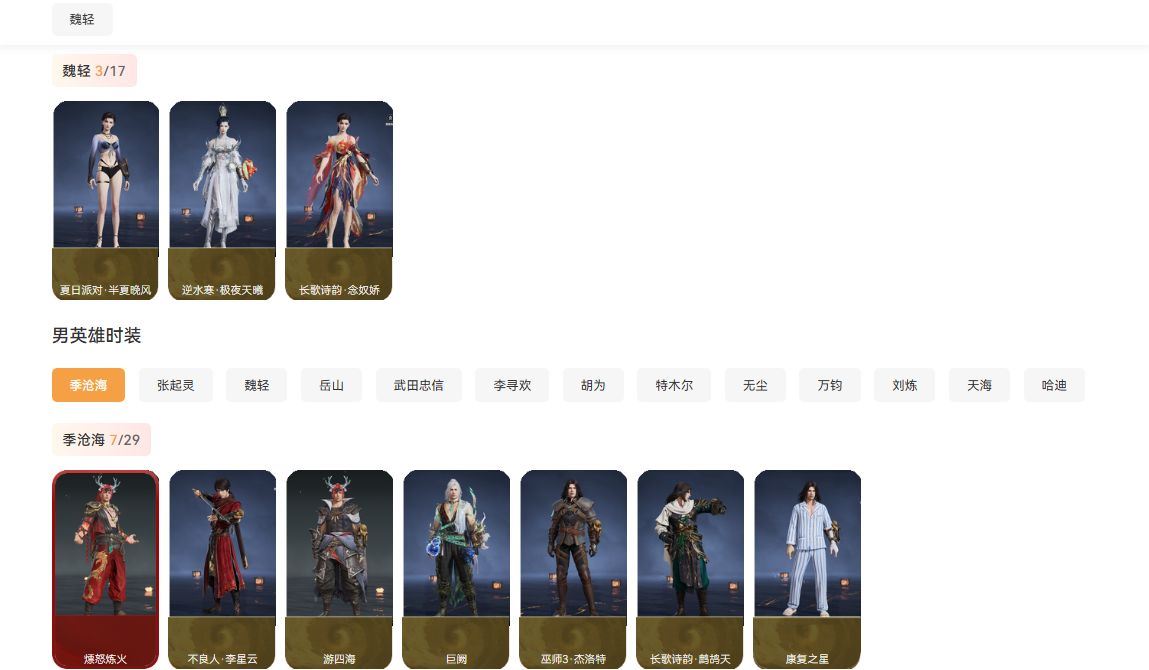Switch to the 岳山 hero tab
The image size is (1149, 670).
[331, 385]
